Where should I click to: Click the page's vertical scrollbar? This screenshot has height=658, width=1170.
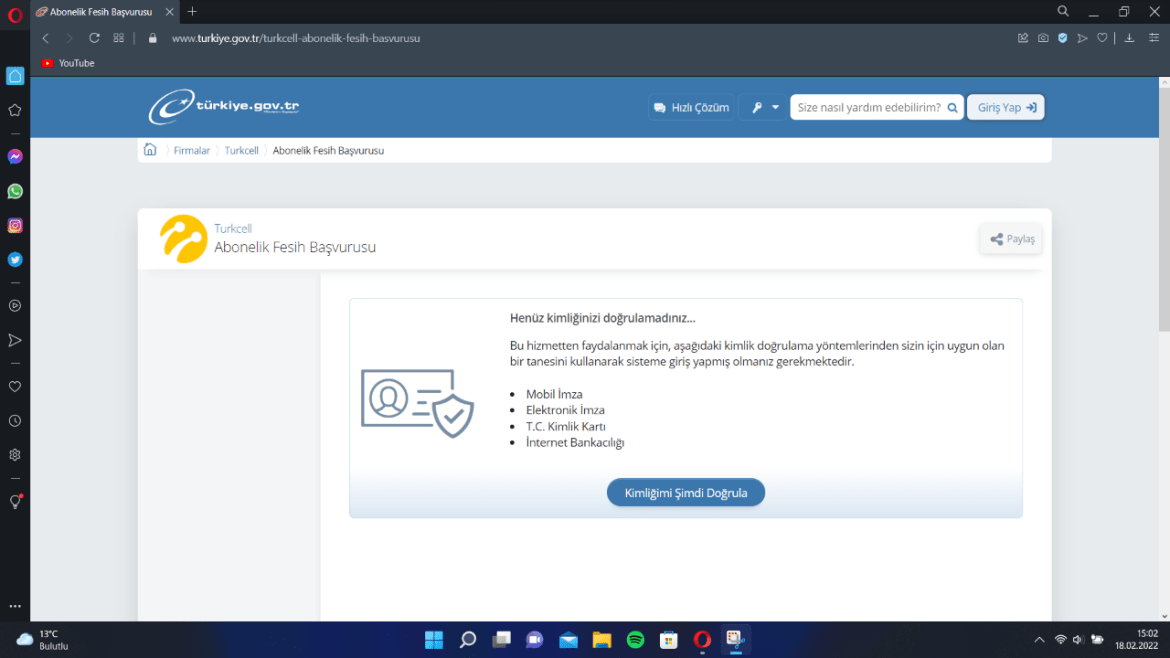(1163, 200)
